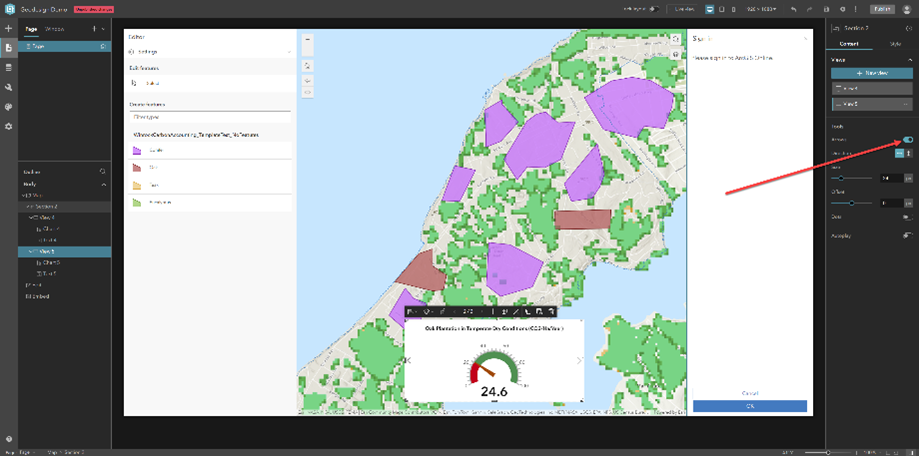This screenshot has height=456, width=919.
Task: Select Section 2 in the outline tree
Action: point(64,206)
